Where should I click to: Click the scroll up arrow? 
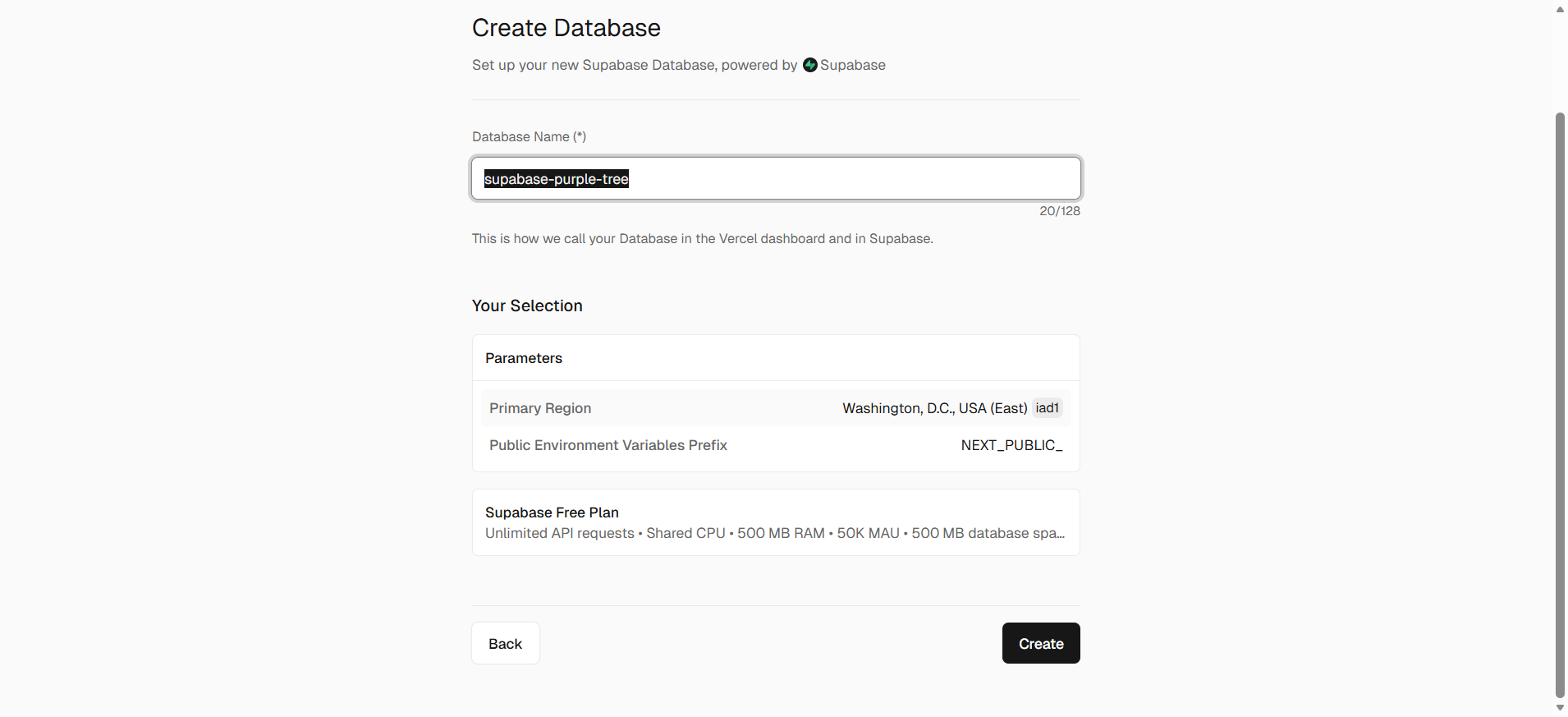[x=1560, y=9]
